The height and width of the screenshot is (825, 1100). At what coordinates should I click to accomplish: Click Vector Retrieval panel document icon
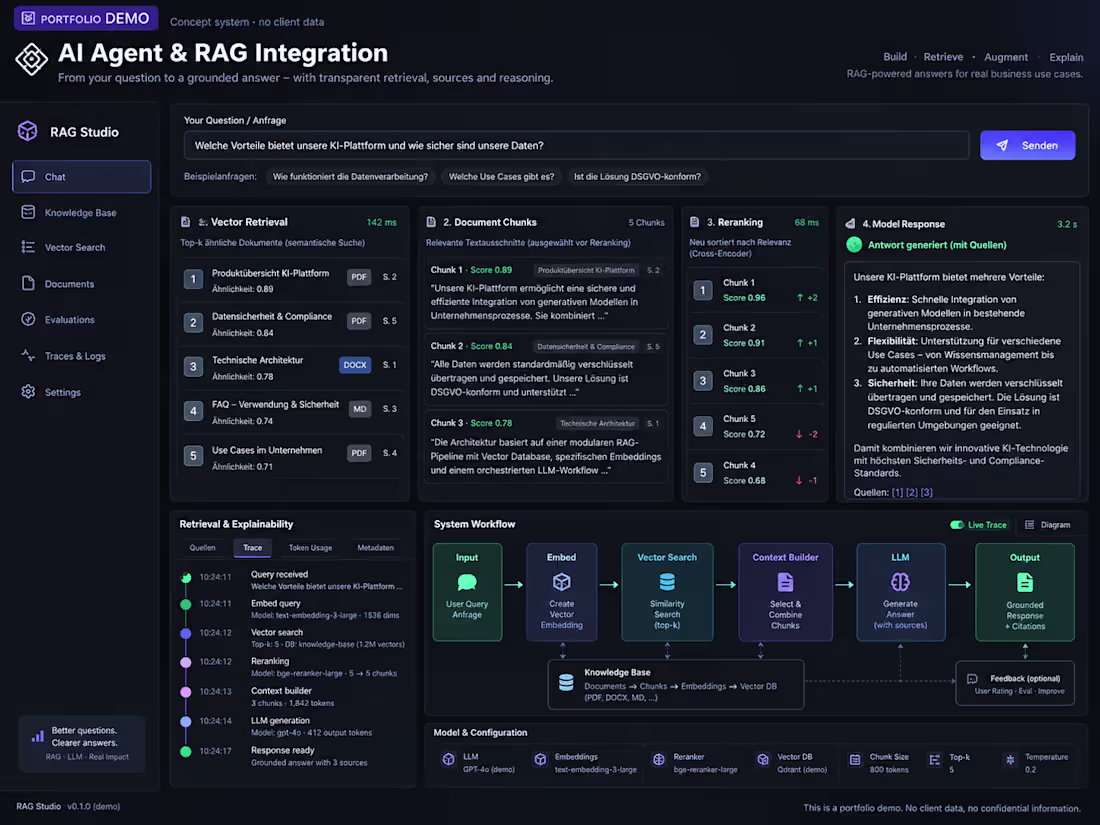coord(186,222)
